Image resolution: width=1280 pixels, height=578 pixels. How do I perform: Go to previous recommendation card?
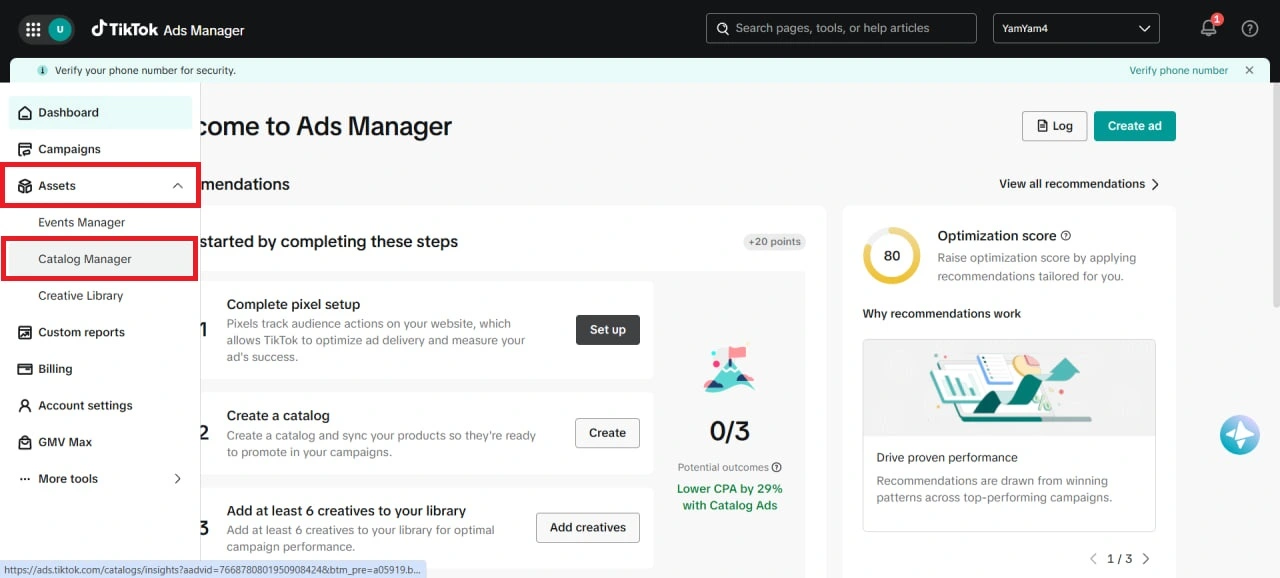1092,559
